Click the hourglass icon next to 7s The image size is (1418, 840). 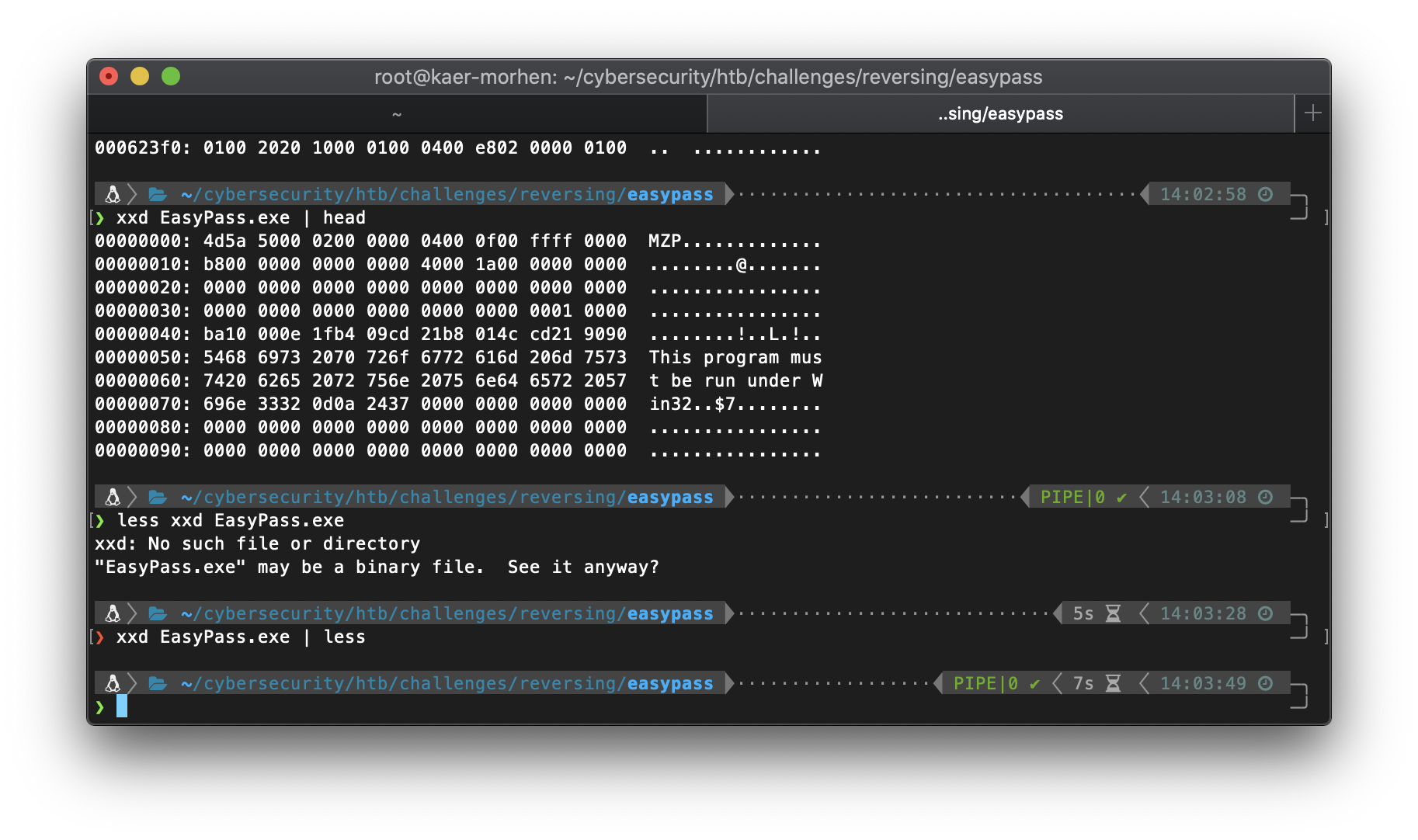pyautogui.click(x=1113, y=683)
